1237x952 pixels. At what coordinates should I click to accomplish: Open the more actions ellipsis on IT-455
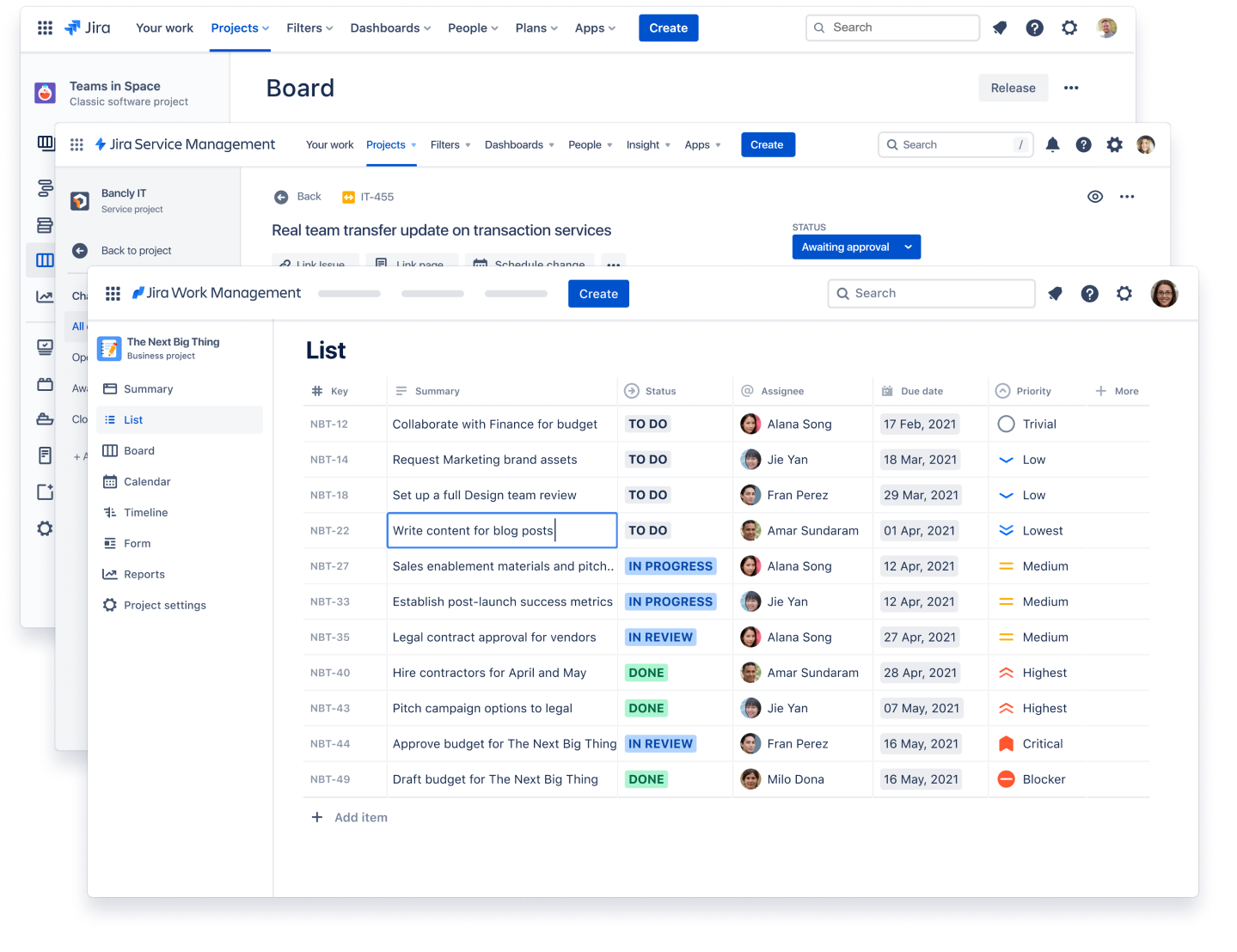click(x=1127, y=196)
